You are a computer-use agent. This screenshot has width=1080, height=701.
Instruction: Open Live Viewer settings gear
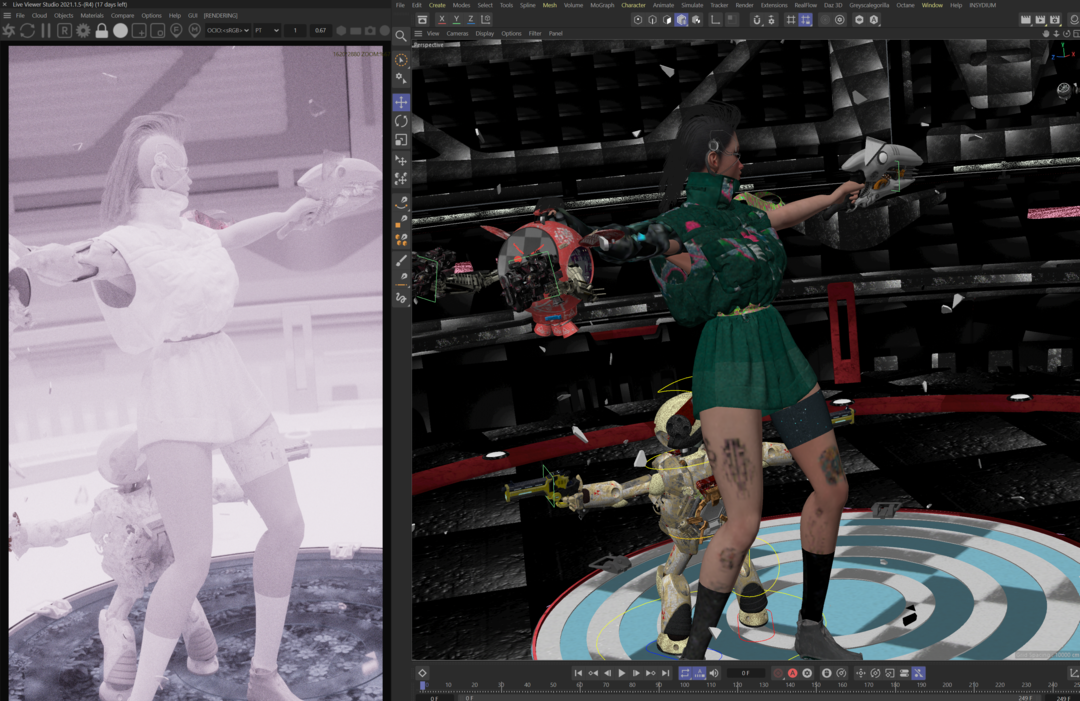click(83, 30)
